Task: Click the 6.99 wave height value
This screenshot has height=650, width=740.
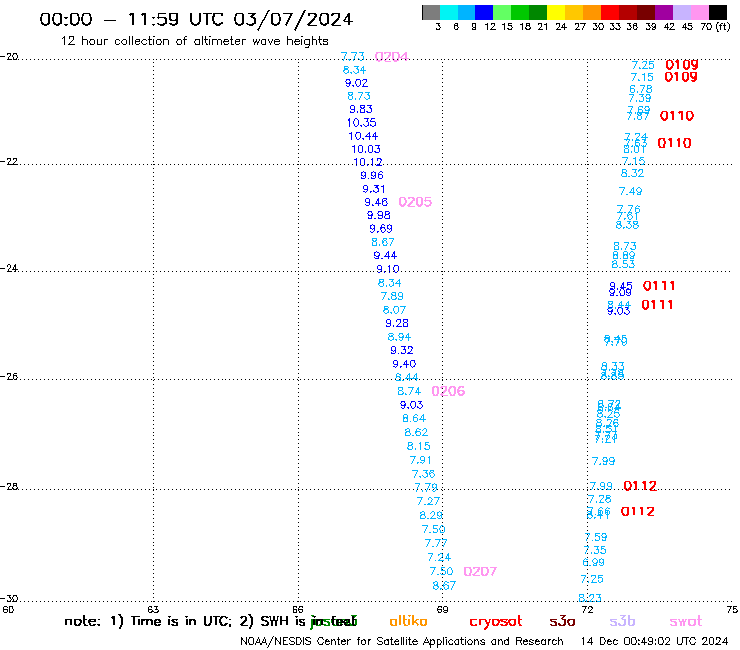Action: tap(593, 563)
